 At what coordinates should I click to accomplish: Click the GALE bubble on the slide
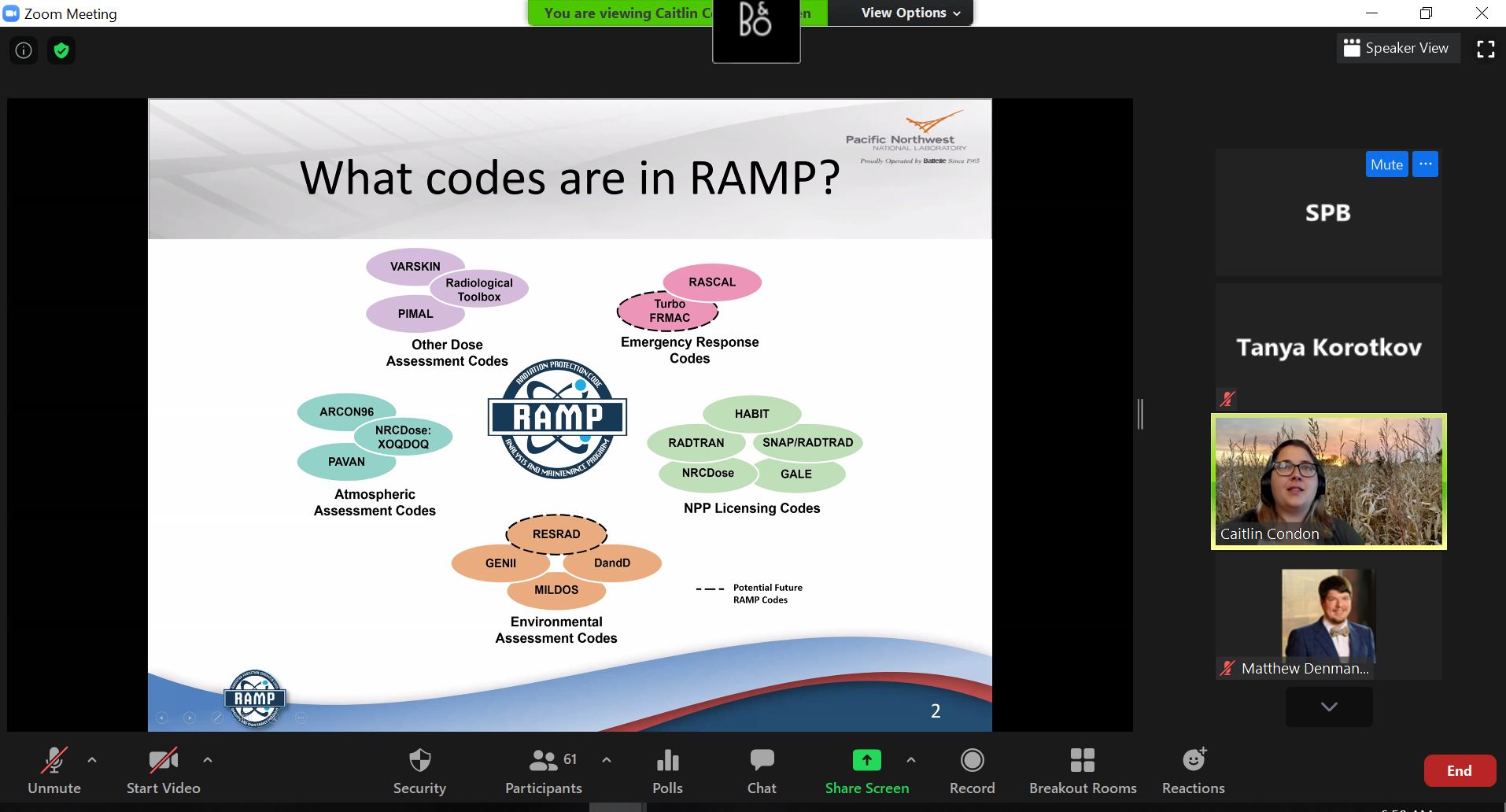tap(796, 474)
